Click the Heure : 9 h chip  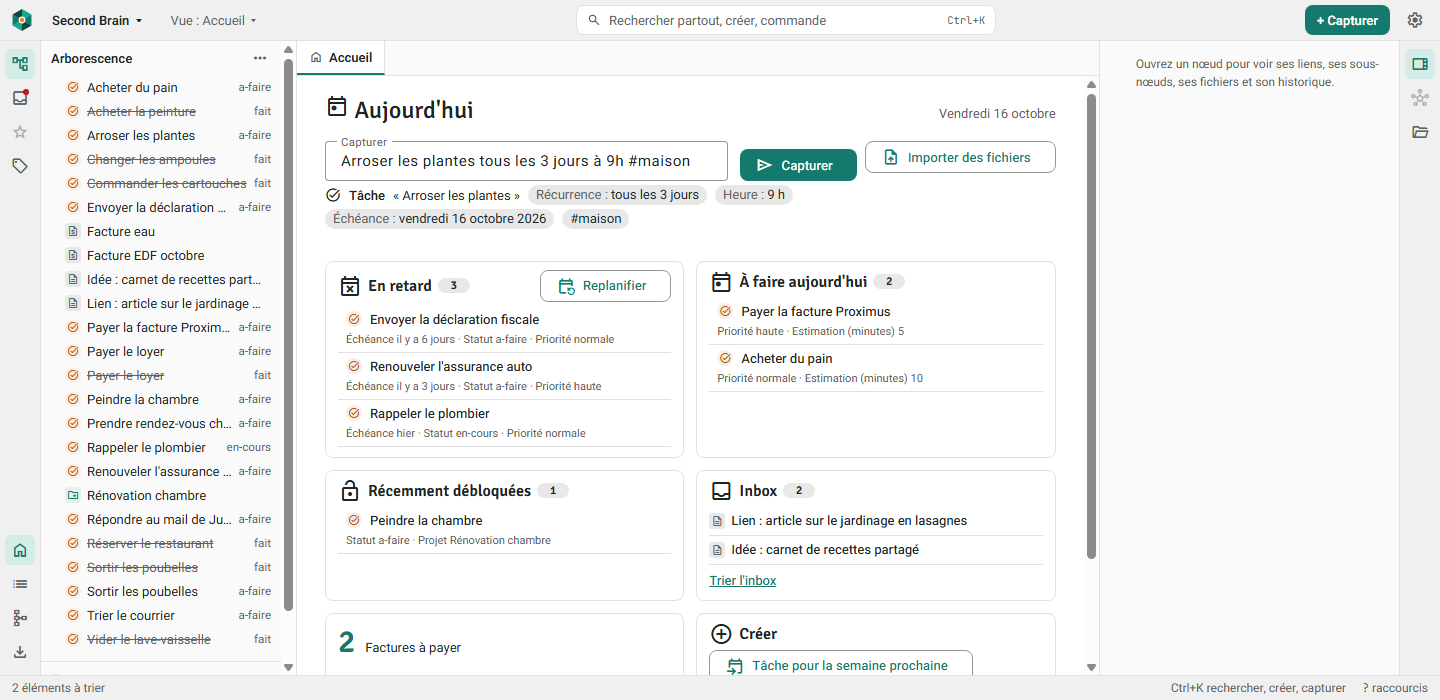[x=754, y=195]
